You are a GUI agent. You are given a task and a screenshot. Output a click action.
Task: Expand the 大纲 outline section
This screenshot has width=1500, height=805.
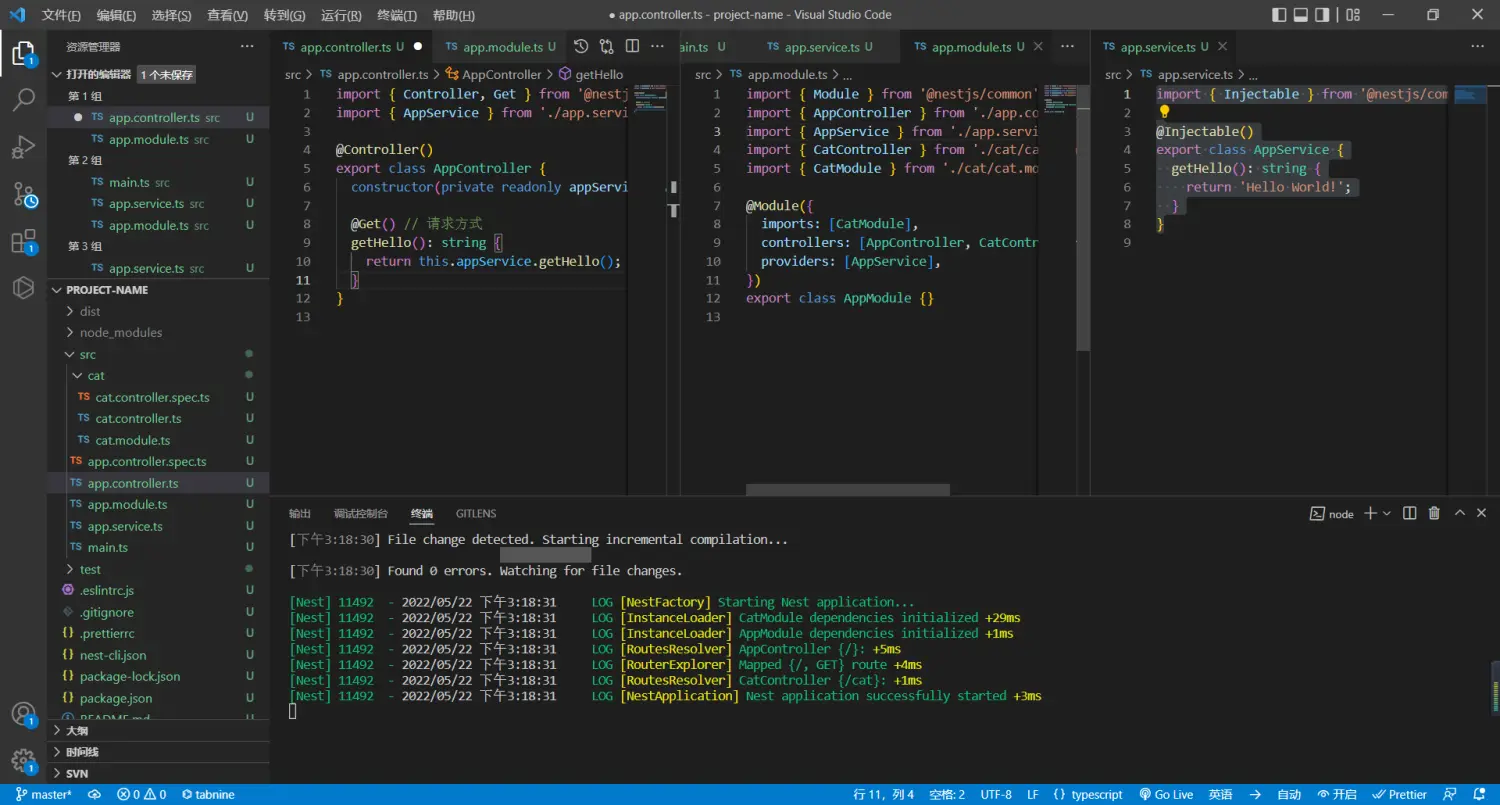(77, 730)
